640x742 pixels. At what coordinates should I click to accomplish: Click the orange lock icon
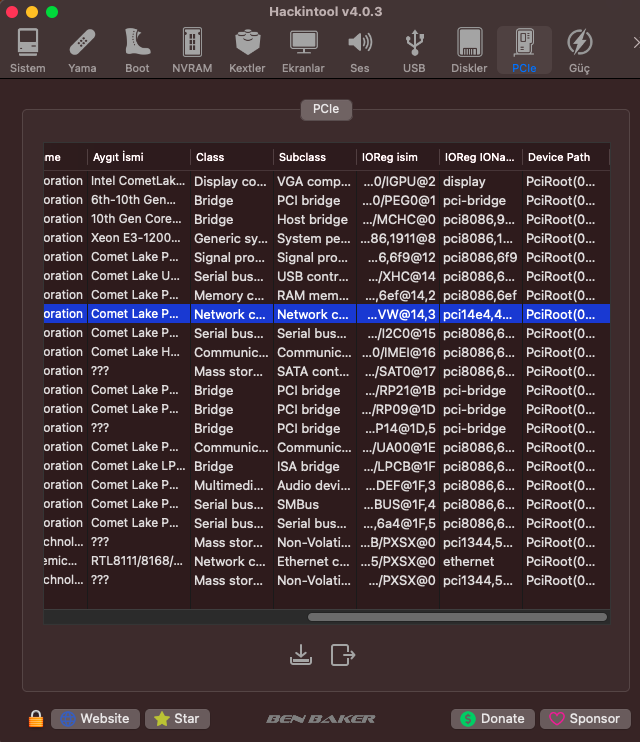point(36,719)
